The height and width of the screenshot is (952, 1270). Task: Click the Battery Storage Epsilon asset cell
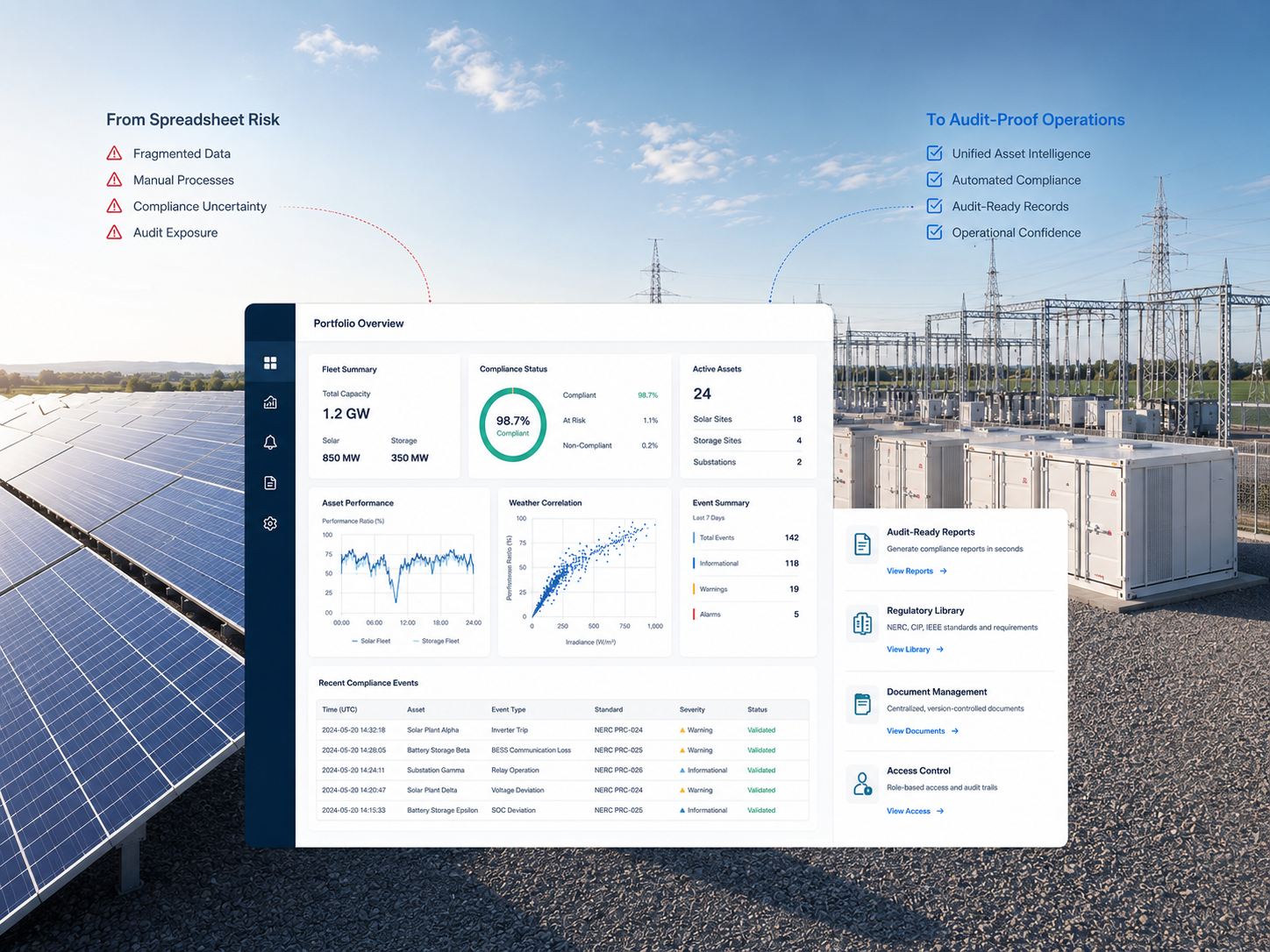pos(443,811)
